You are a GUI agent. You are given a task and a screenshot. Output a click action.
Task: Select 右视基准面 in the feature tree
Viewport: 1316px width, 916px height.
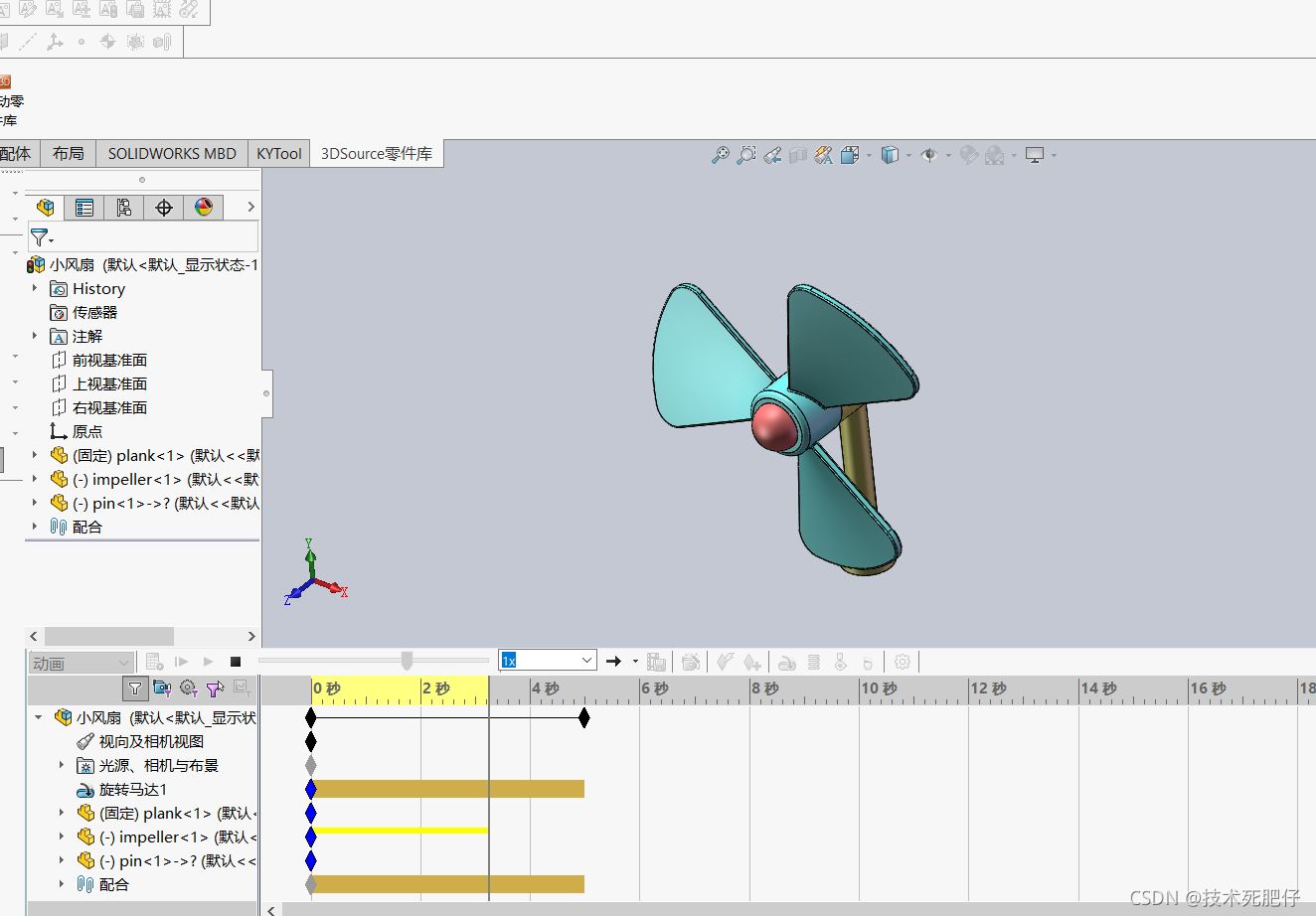pos(109,407)
